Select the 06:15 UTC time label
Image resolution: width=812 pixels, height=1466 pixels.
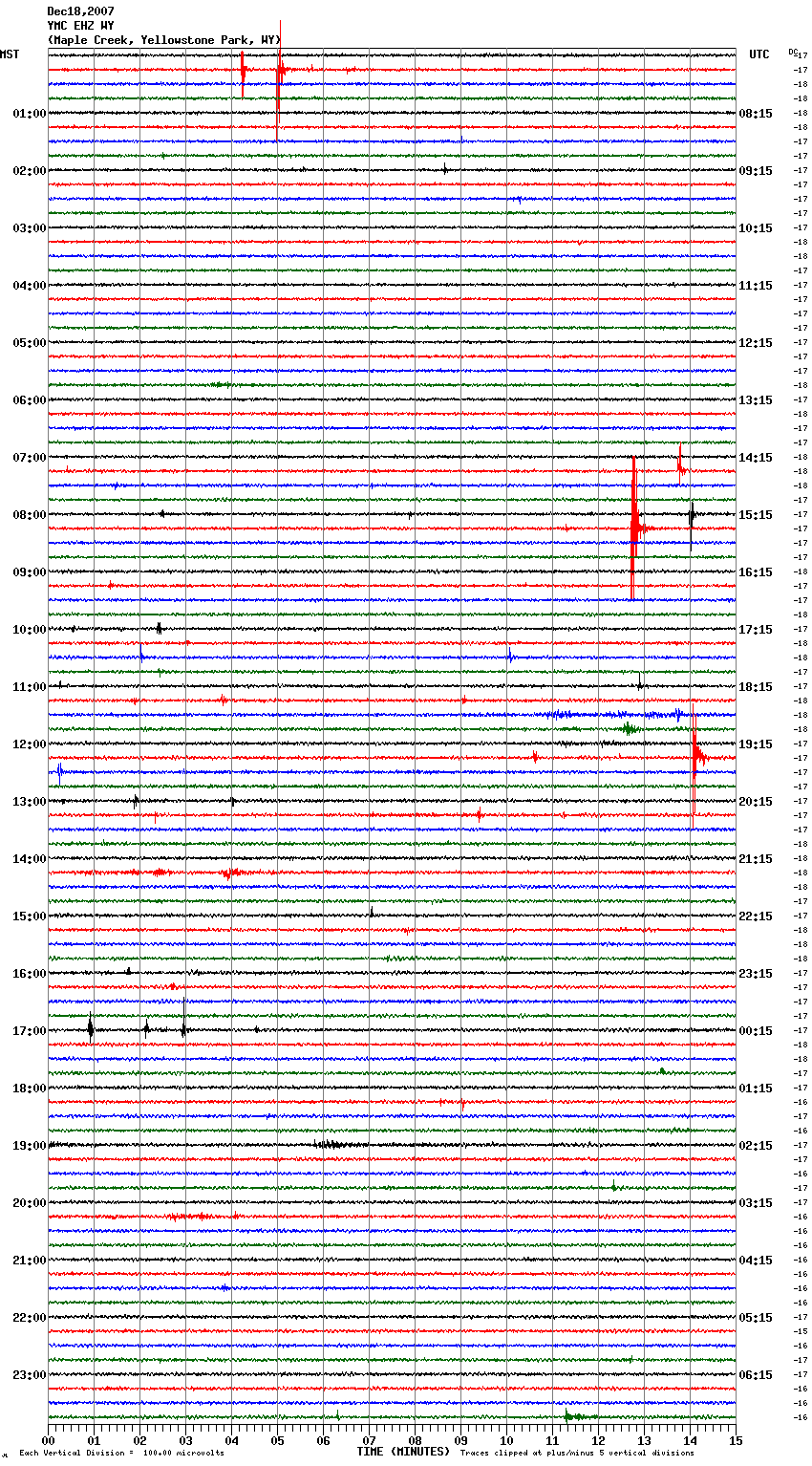pos(756,1375)
